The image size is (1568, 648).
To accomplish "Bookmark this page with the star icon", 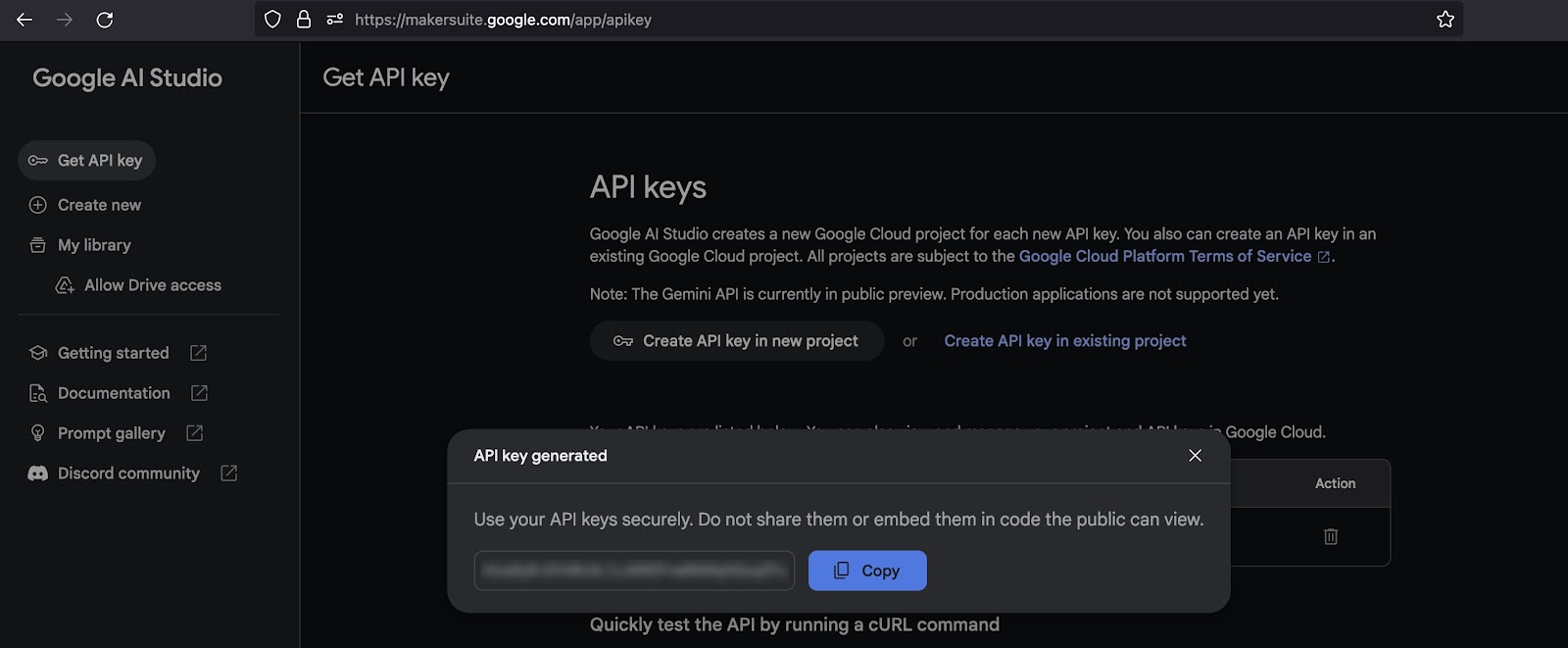I will 1445,20.
